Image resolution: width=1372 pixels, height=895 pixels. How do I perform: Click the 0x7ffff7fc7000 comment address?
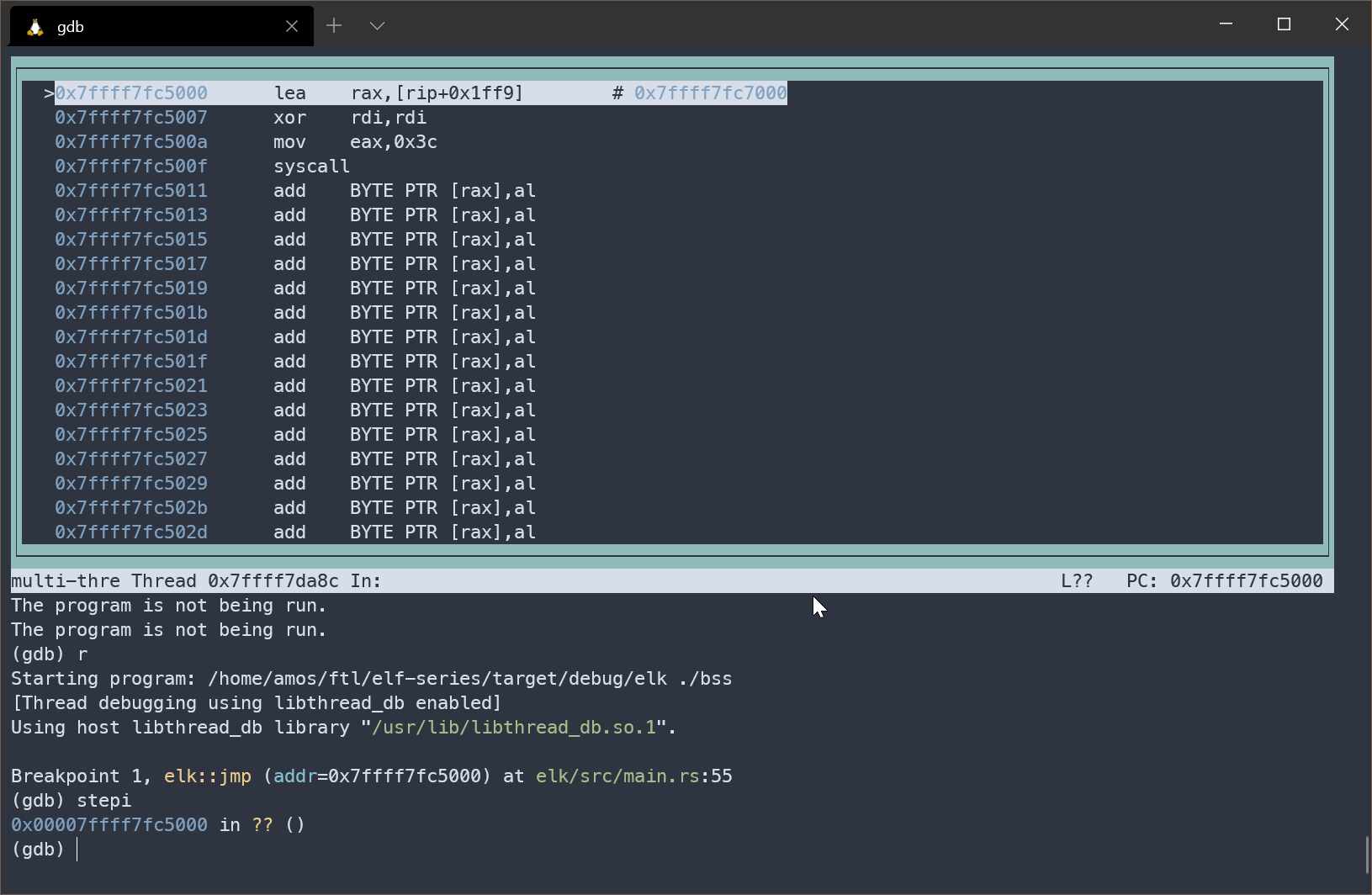point(710,93)
